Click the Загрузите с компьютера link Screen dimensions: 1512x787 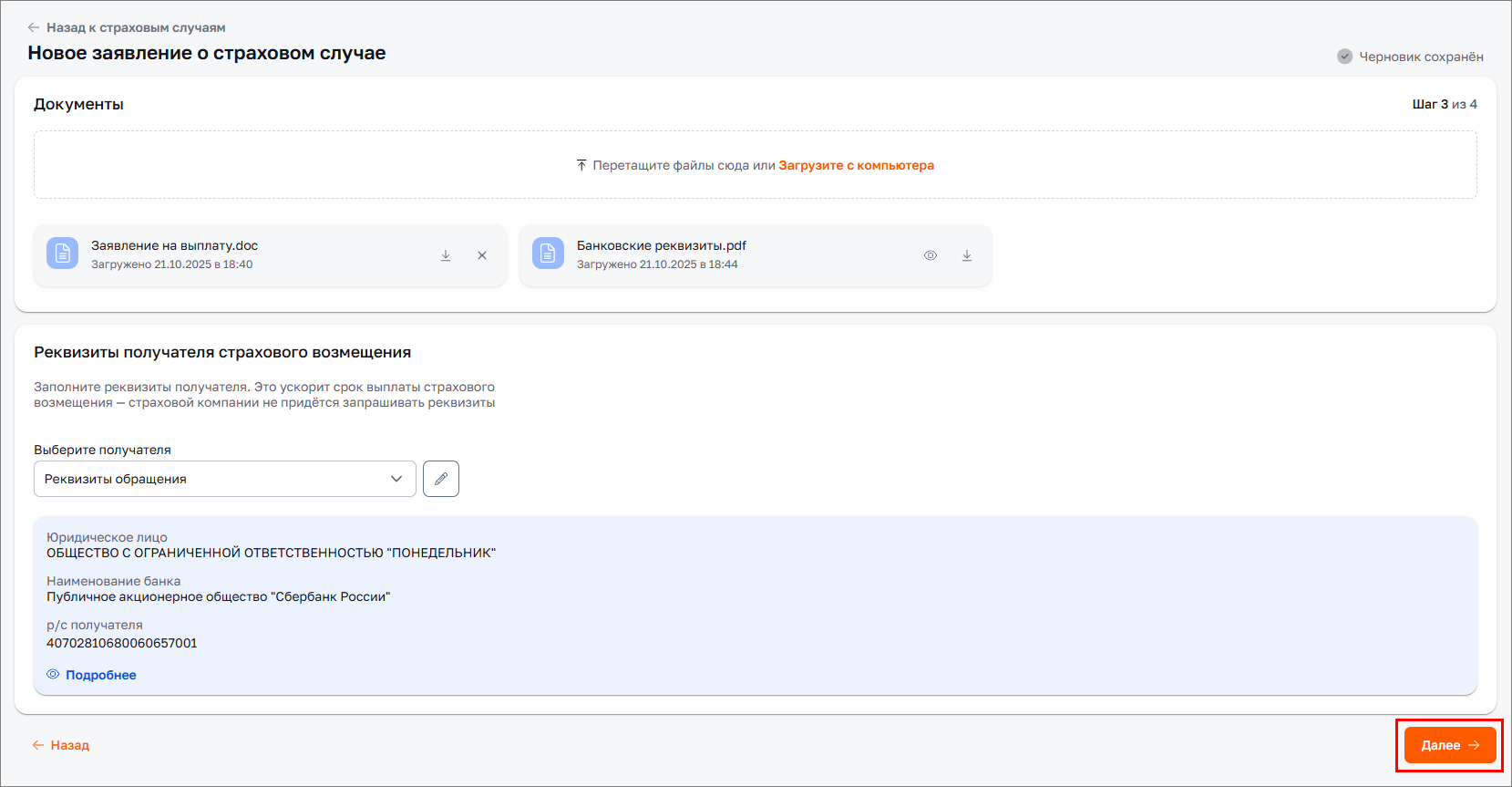(856, 165)
